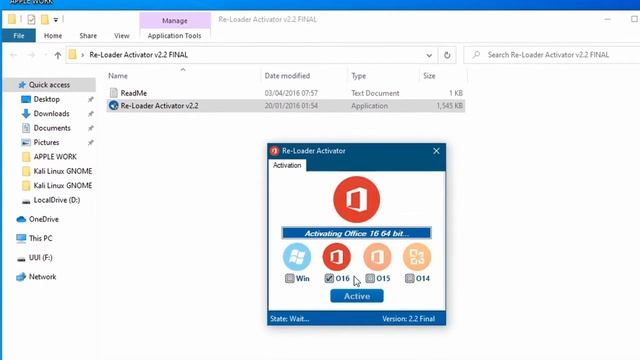Image resolution: width=640 pixels, height=360 pixels.
Task: Click the State: Wait... status text
Action: (290, 319)
